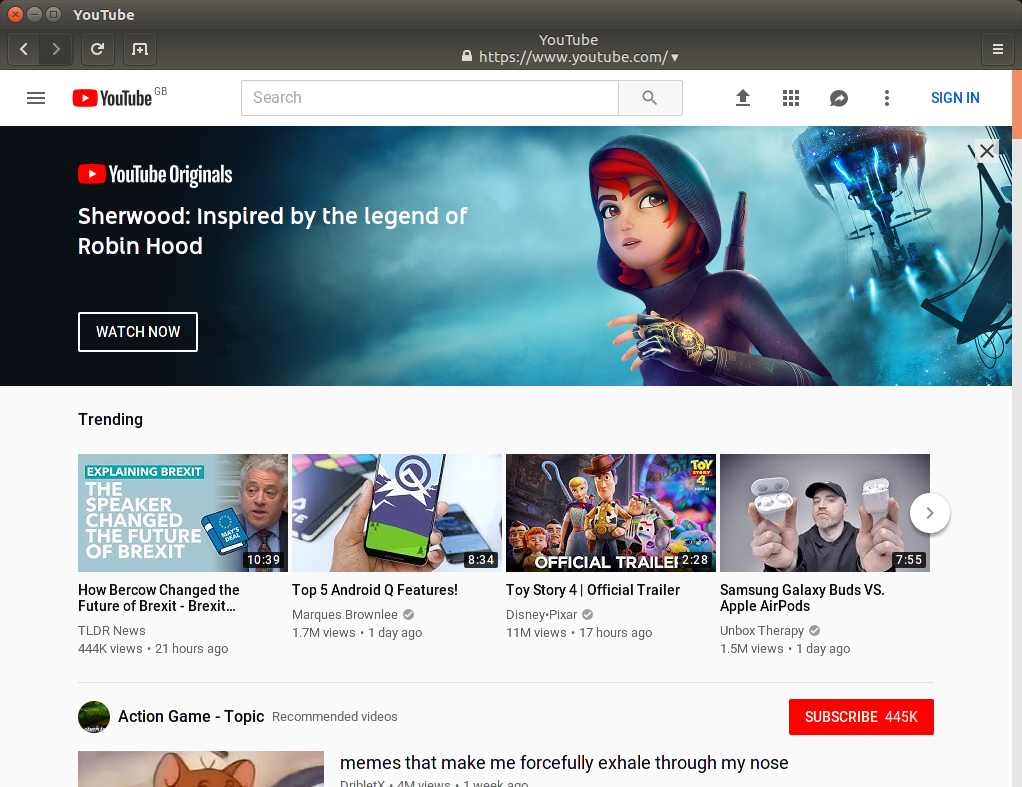Click 'memes that make me forcefully exhale' title

click(564, 763)
